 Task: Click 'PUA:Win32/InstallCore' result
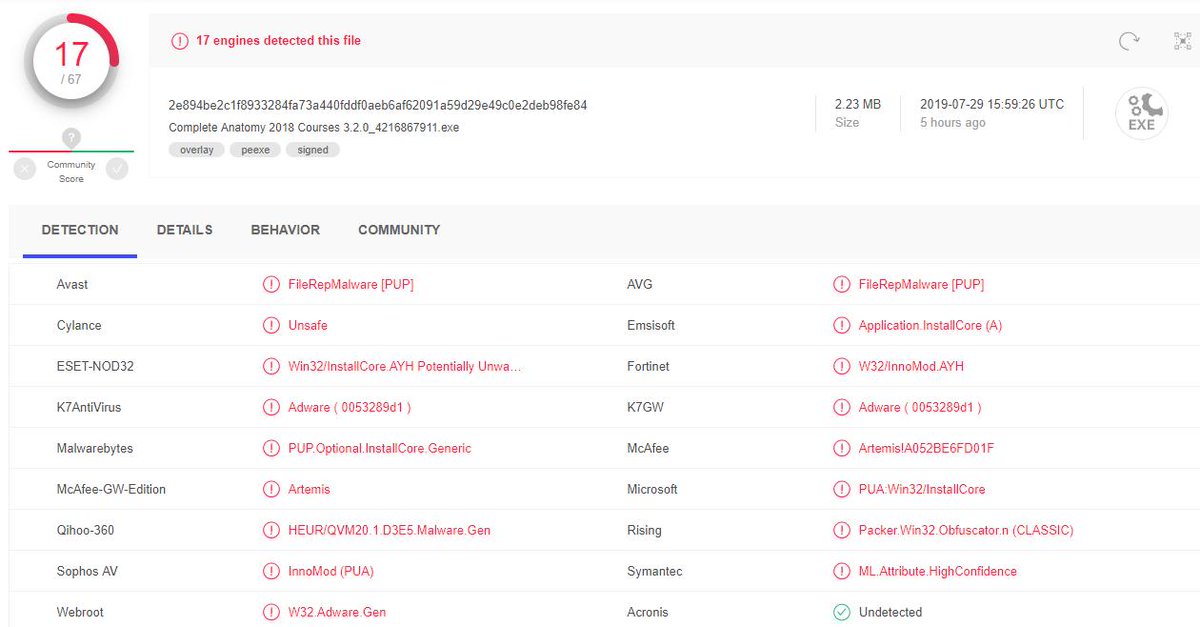pyautogui.click(x=922, y=490)
